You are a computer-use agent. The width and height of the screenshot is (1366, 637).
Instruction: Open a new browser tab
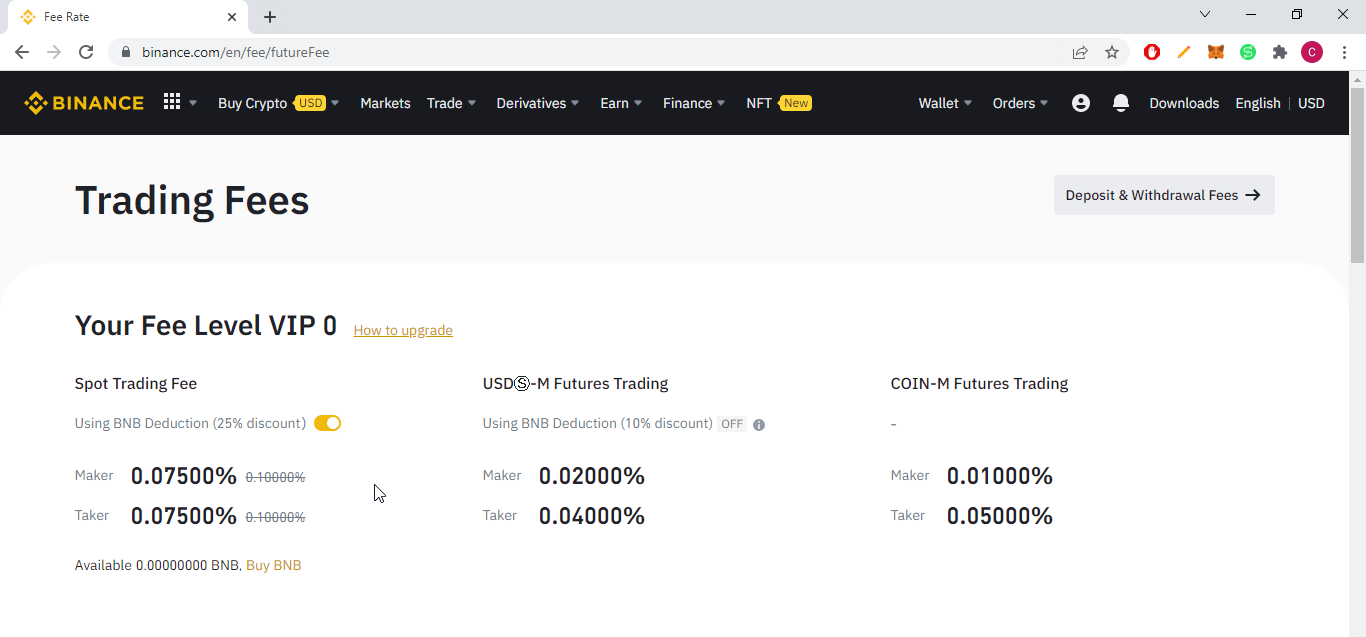[x=270, y=17]
